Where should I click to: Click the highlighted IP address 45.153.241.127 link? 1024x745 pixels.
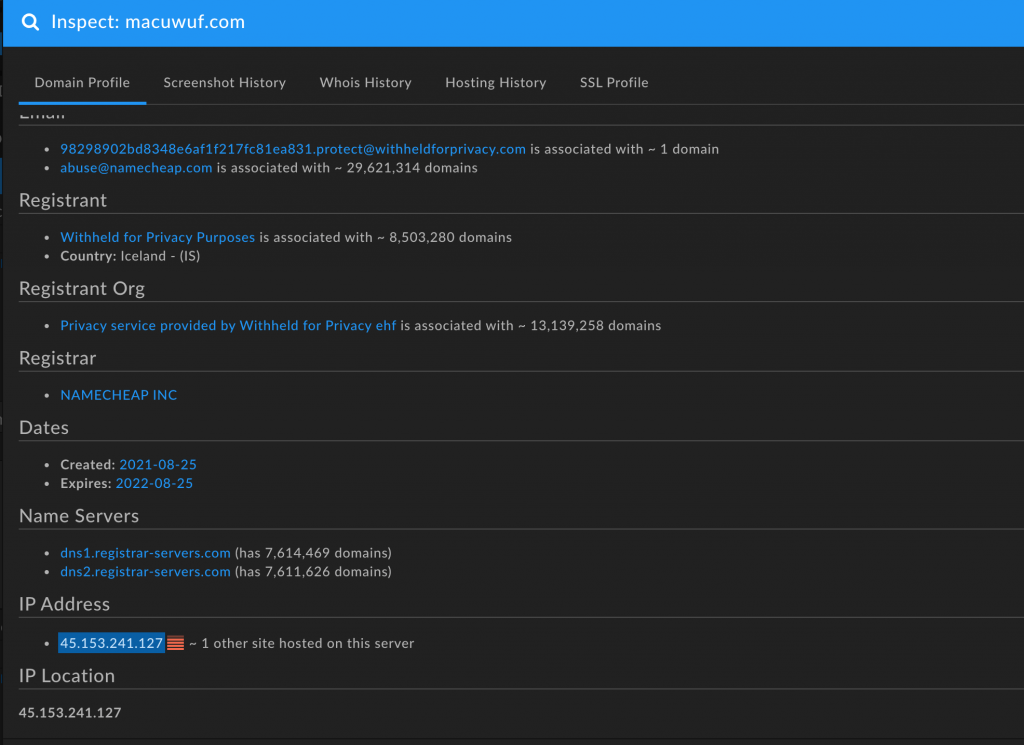111,643
